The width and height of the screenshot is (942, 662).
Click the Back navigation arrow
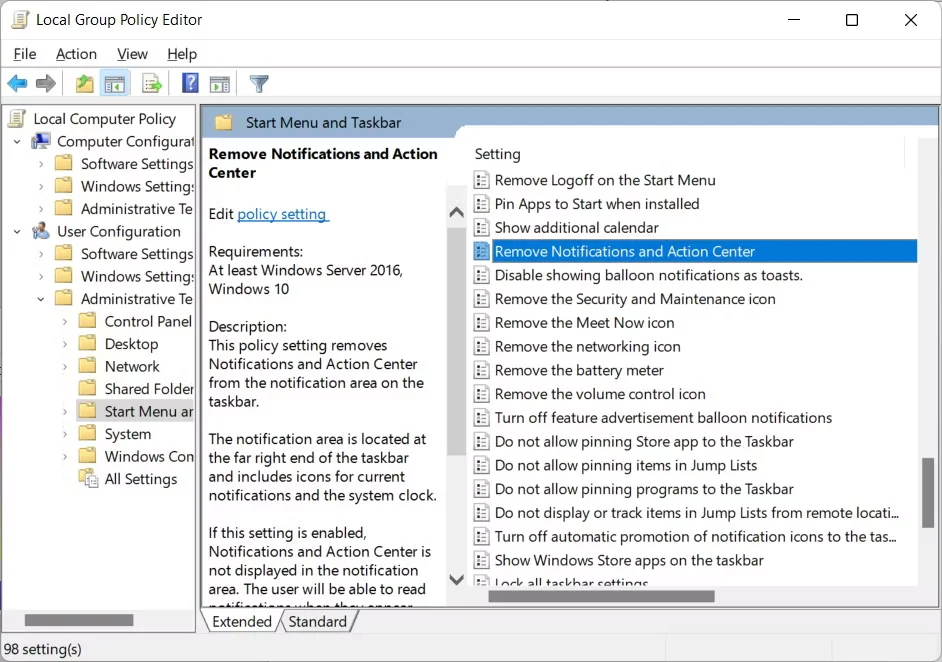(x=17, y=83)
